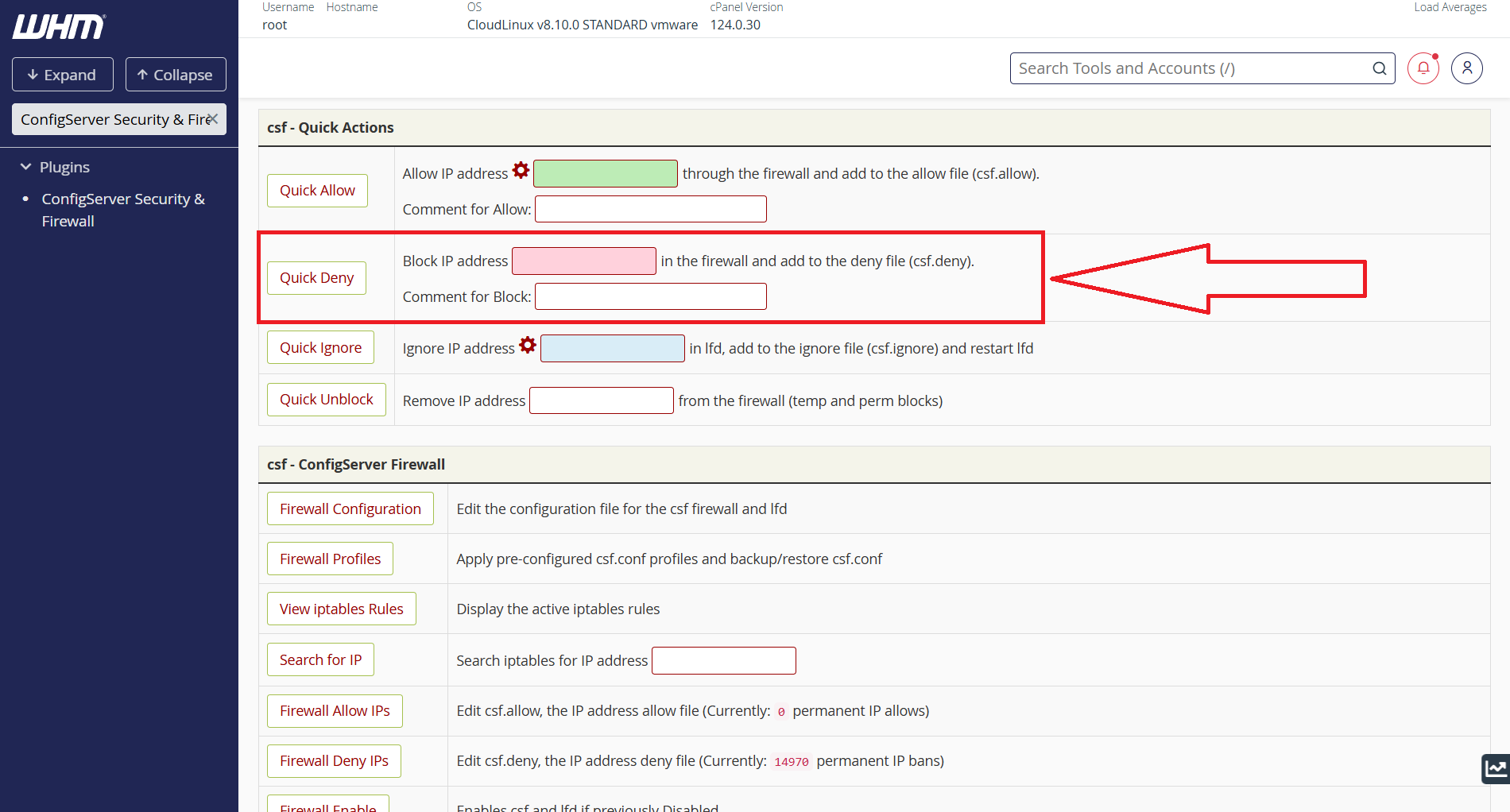The image size is (1510, 812).
Task: Open the notifications bell
Action: 1423,68
